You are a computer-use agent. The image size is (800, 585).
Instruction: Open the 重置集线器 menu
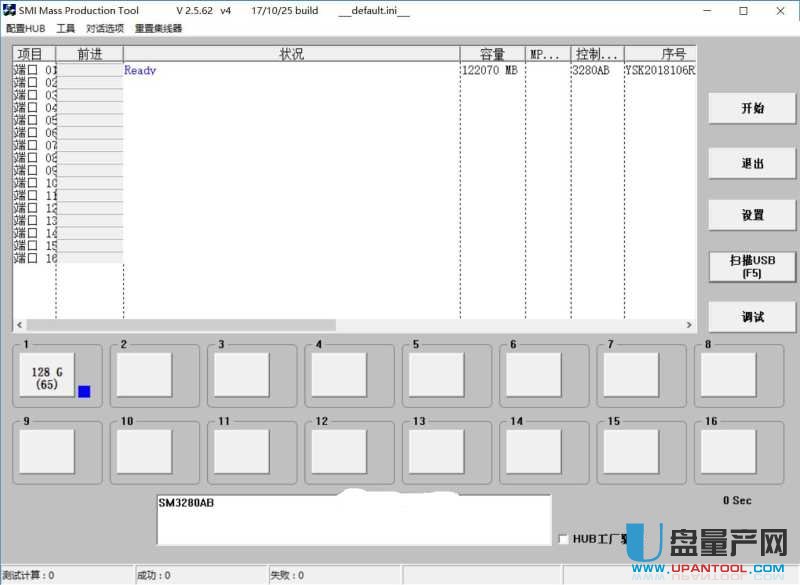(158, 29)
